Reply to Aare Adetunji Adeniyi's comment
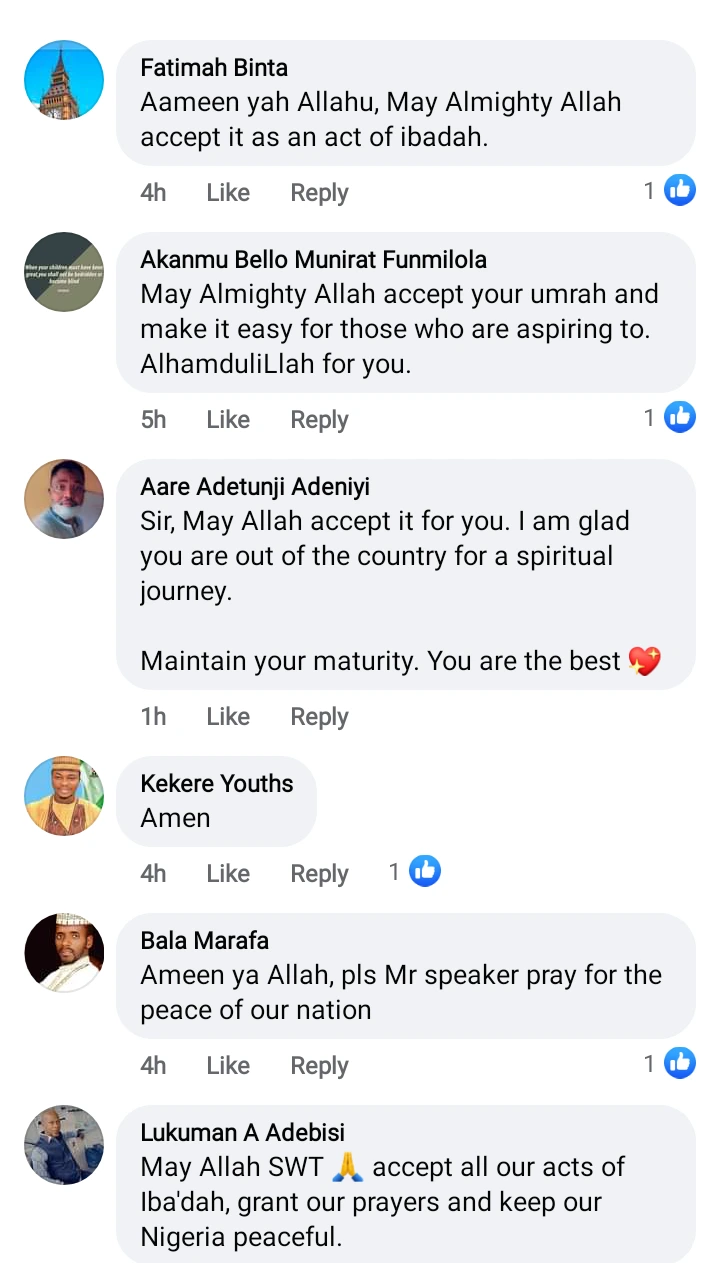 319,717
